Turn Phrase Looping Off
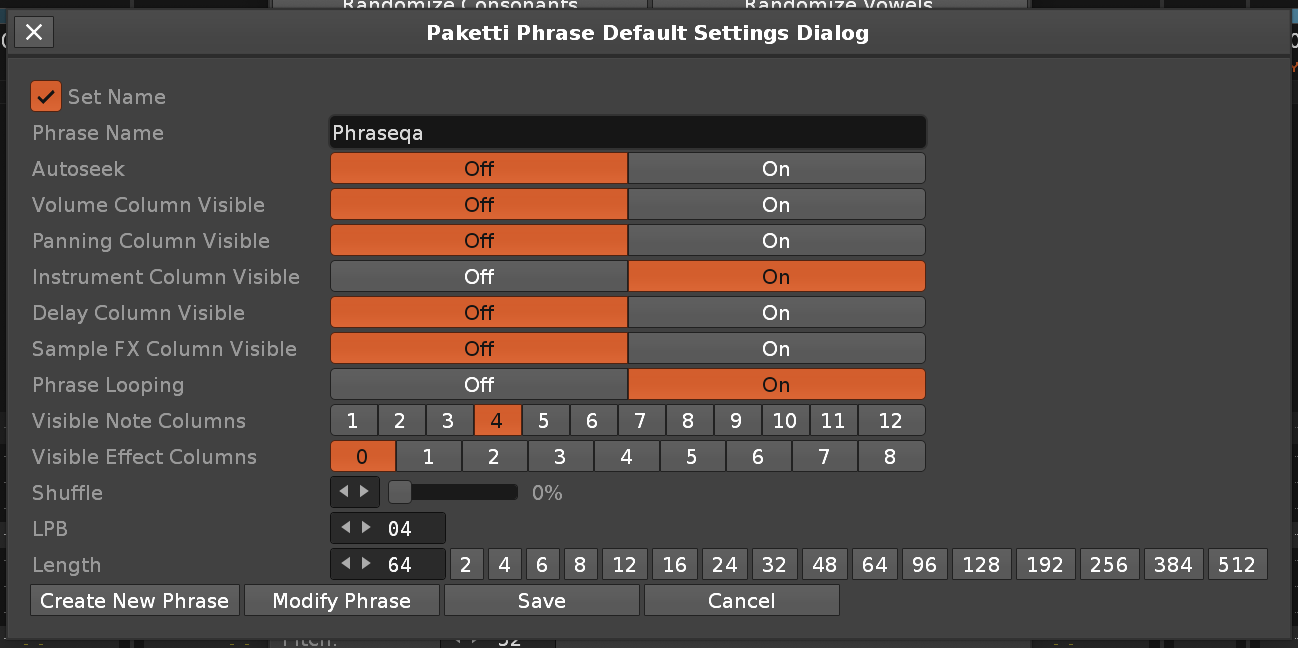Screen dimensions: 1298x648 [x=479, y=385]
